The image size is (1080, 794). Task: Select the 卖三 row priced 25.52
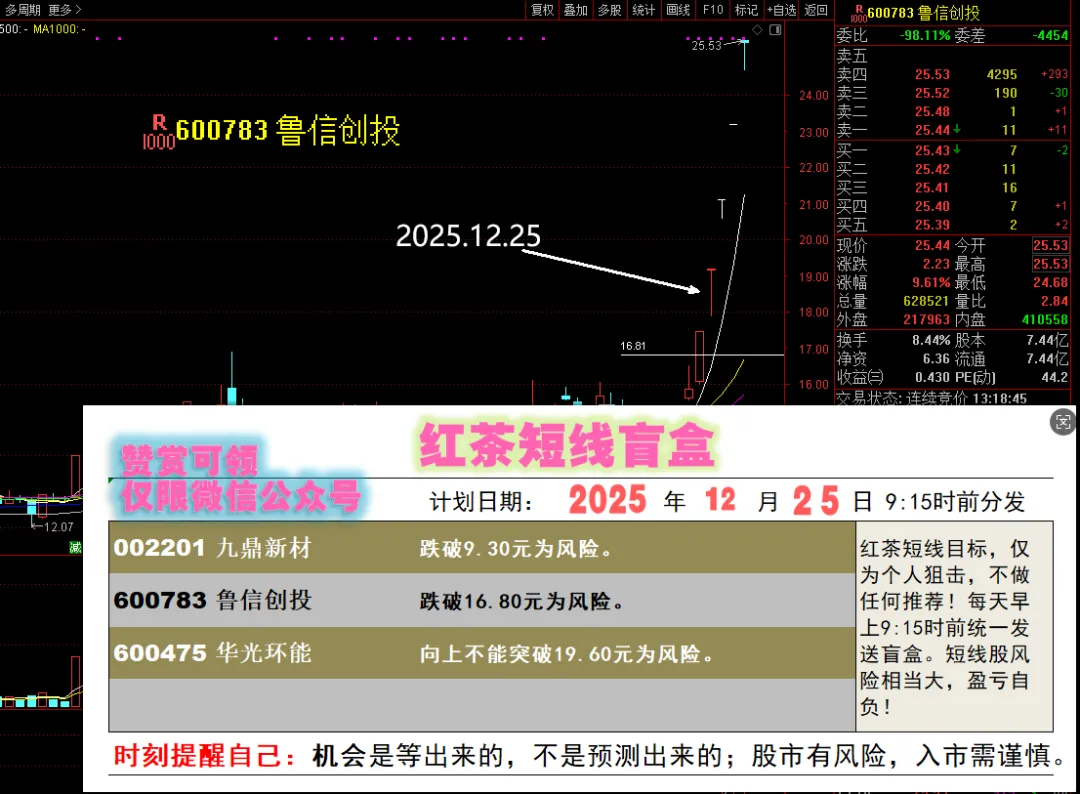tap(952, 93)
